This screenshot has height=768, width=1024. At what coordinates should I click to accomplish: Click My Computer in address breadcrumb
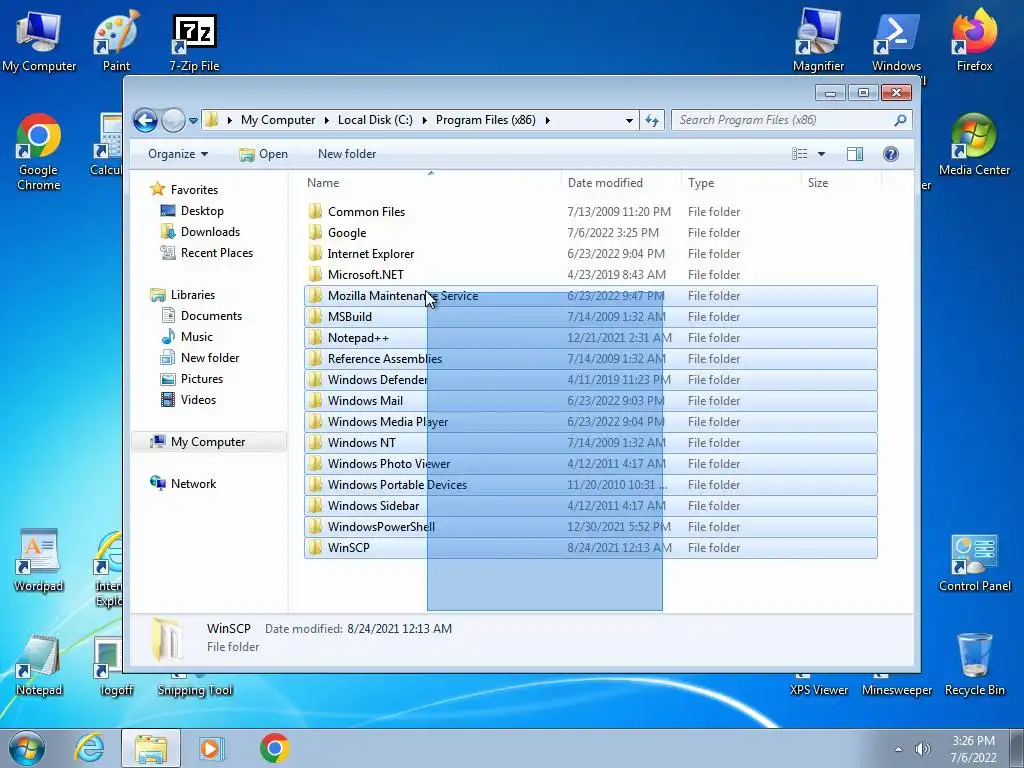278,120
